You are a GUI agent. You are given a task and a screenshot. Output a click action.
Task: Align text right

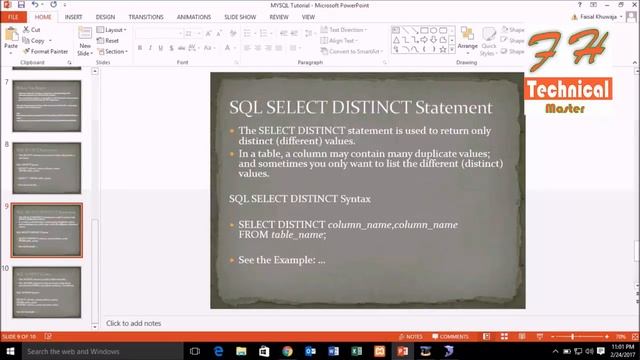point(268,48)
